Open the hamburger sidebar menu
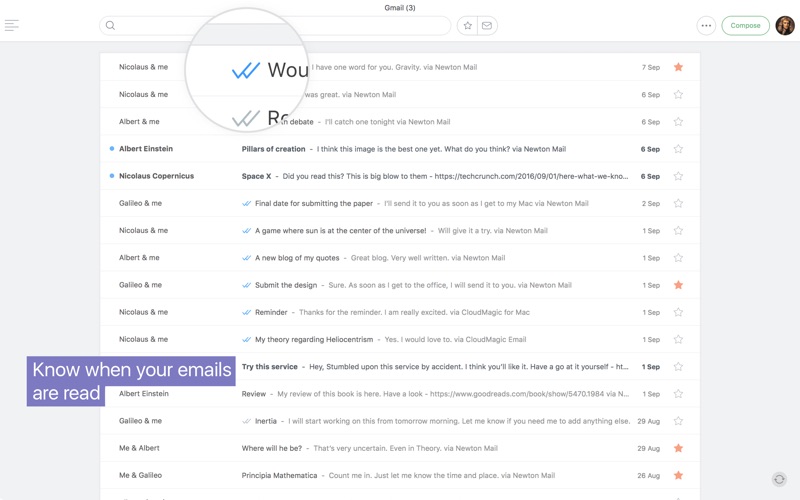This screenshot has width=800, height=500. (12, 25)
